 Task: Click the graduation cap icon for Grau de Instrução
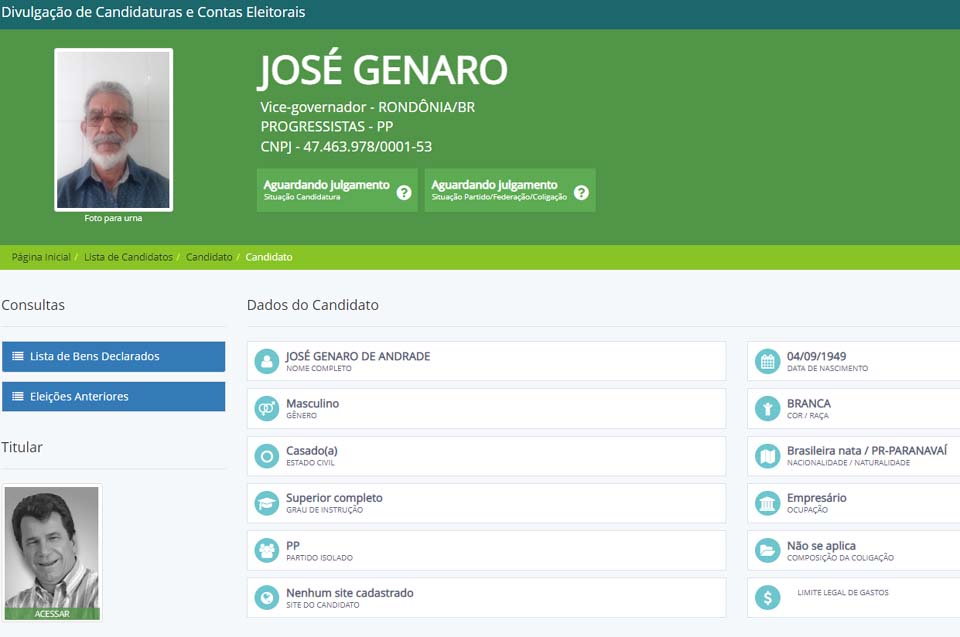[x=267, y=502]
